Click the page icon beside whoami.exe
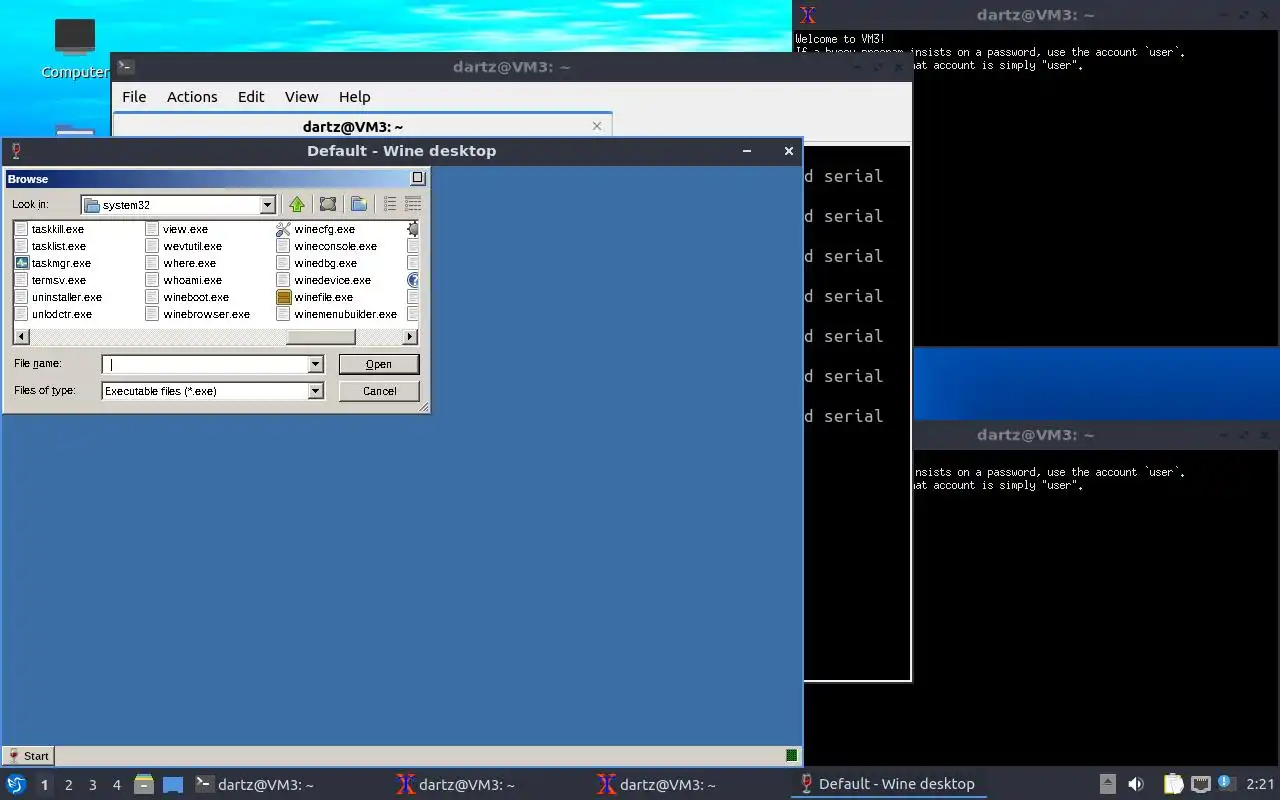1280x800 pixels. click(x=152, y=280)
